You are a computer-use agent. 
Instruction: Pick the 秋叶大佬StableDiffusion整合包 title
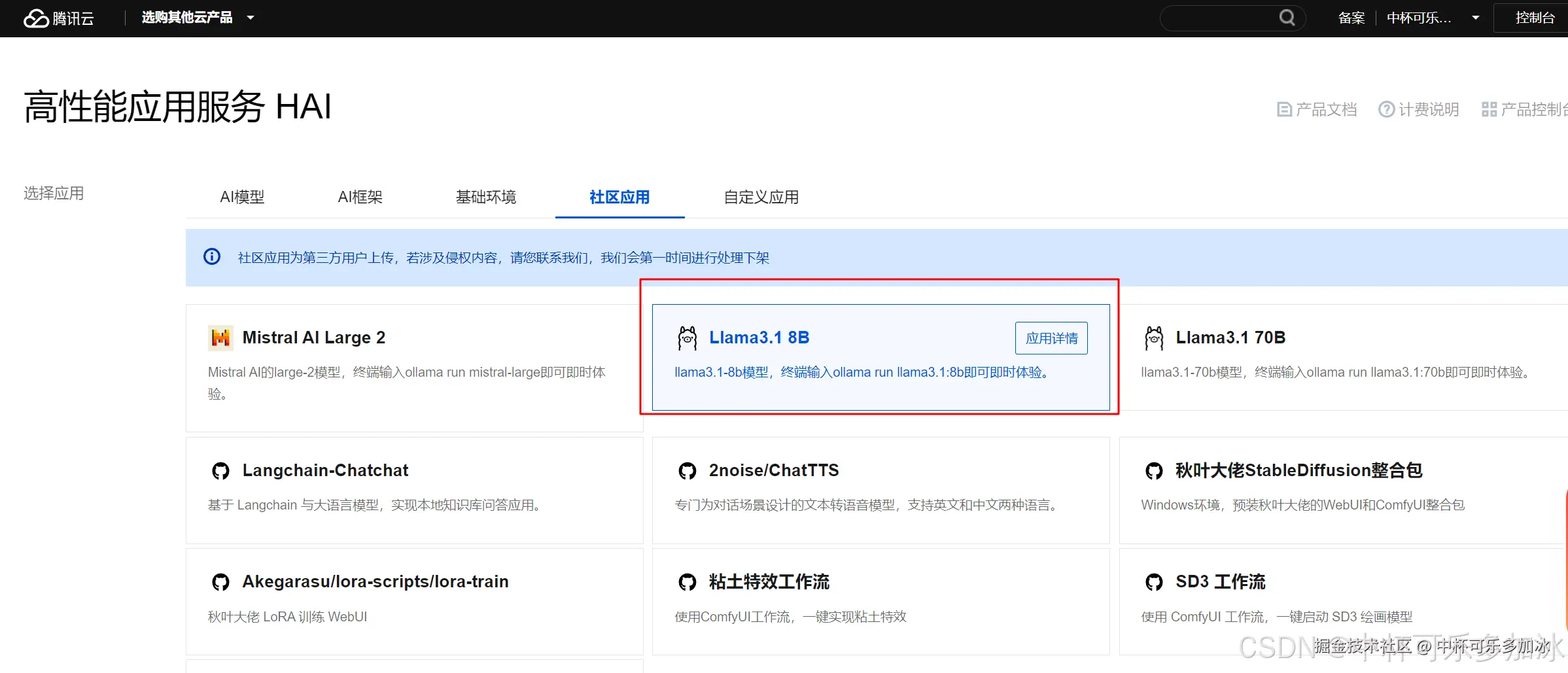1299,470
